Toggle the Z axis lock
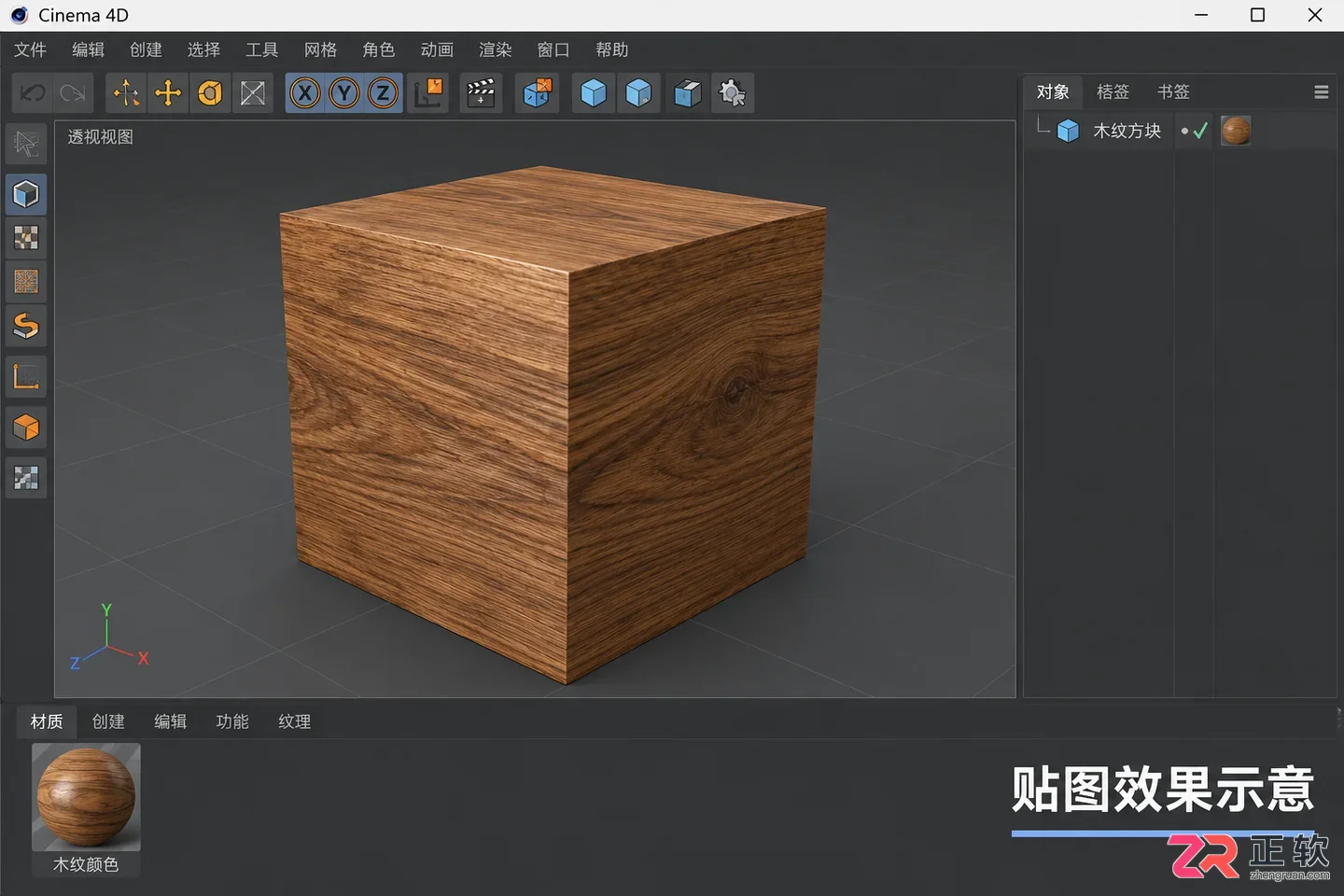 pos(384,92)
